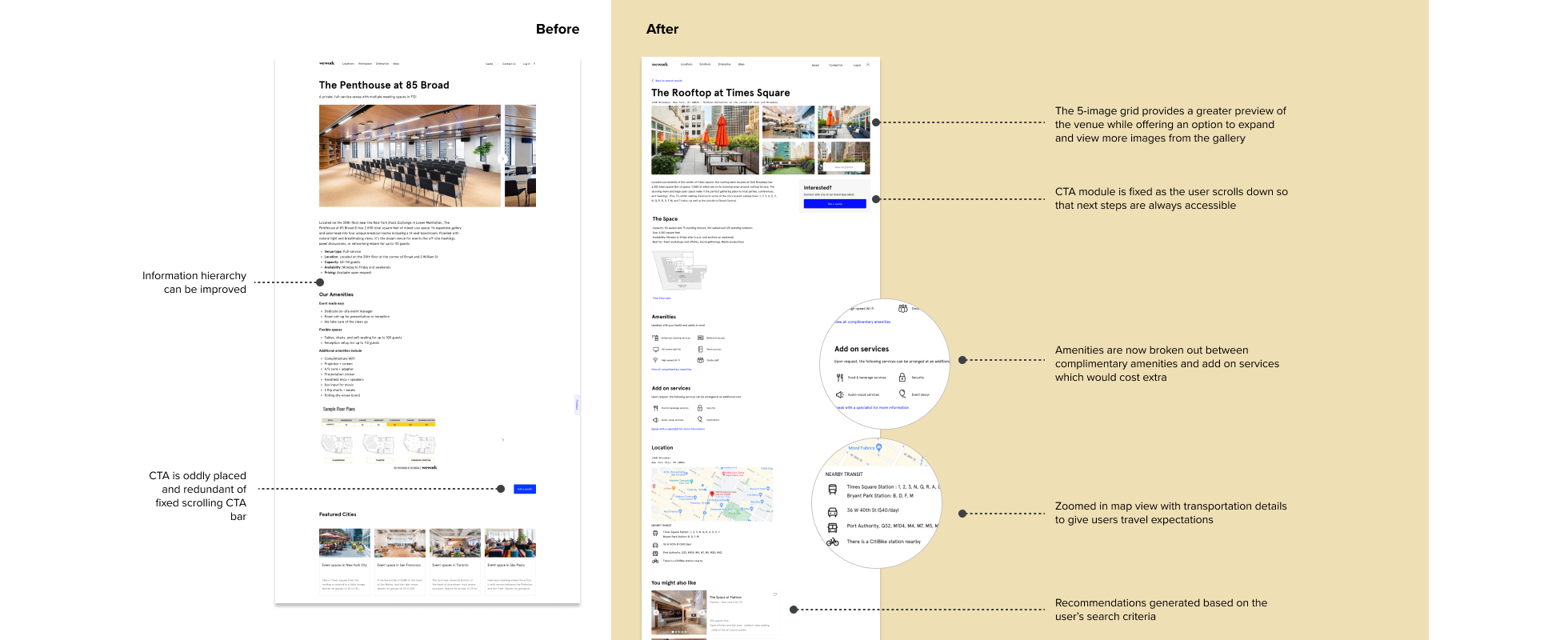This screenshot has width=1568, height=640.
Task: Click the next arrow on Sample Floor Plans
Action: [x=502, y=439]
